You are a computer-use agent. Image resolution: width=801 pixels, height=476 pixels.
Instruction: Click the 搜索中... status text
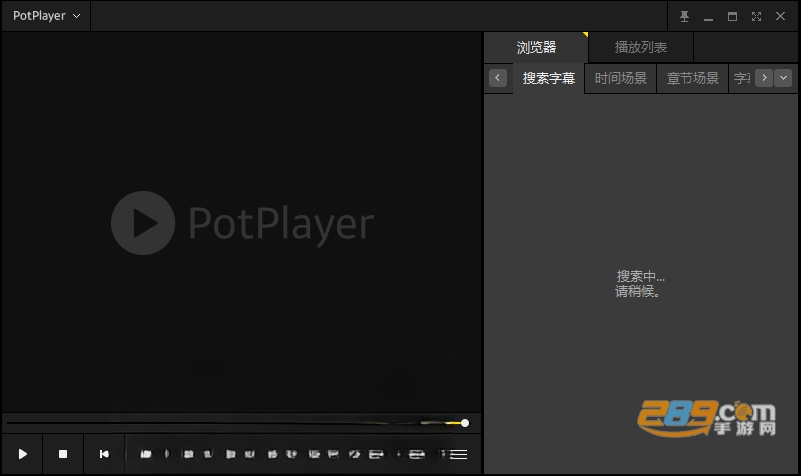[x=641, y=276]
